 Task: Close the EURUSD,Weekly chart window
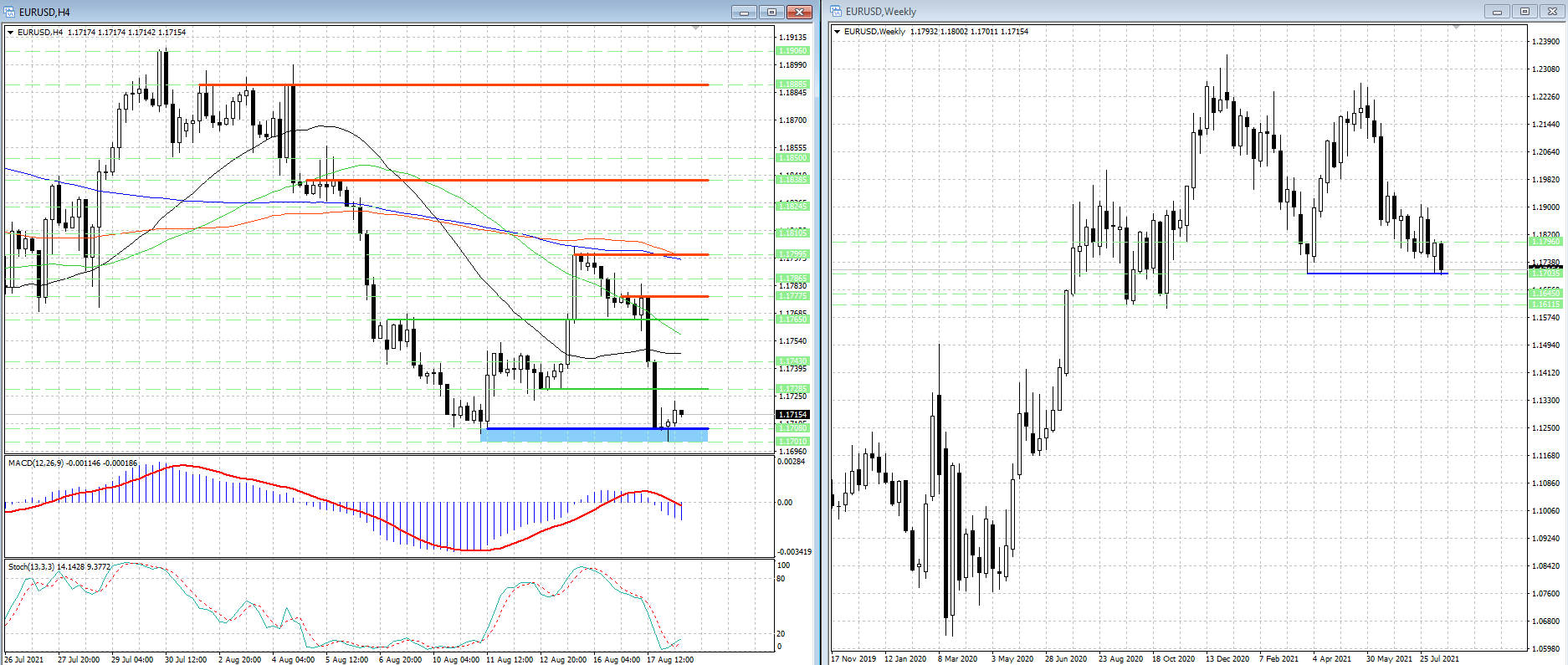click(x=1551, y=12)
